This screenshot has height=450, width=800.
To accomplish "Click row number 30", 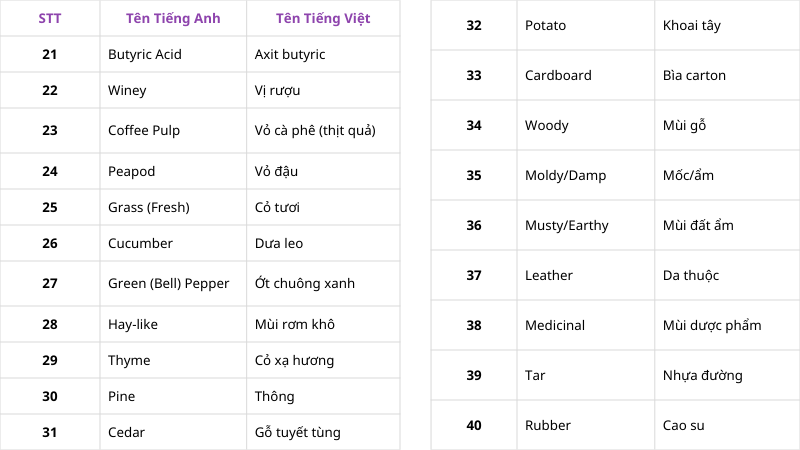I will (x=49, y=396).
